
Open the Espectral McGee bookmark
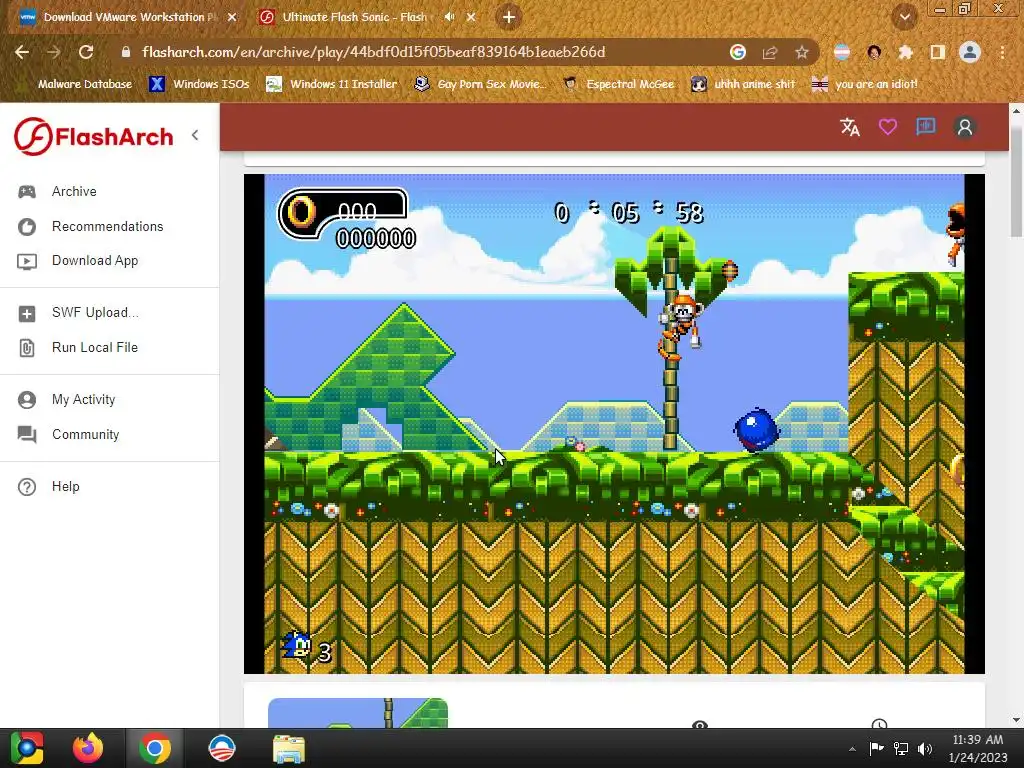pyautogui.click(x=619, y=84)
